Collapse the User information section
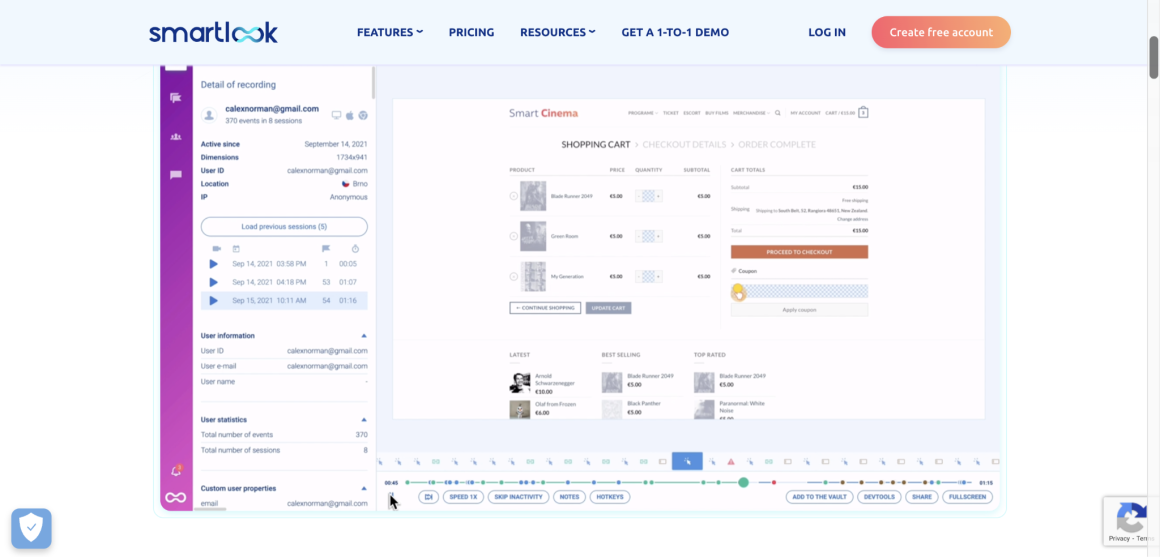 pos(364,336)
